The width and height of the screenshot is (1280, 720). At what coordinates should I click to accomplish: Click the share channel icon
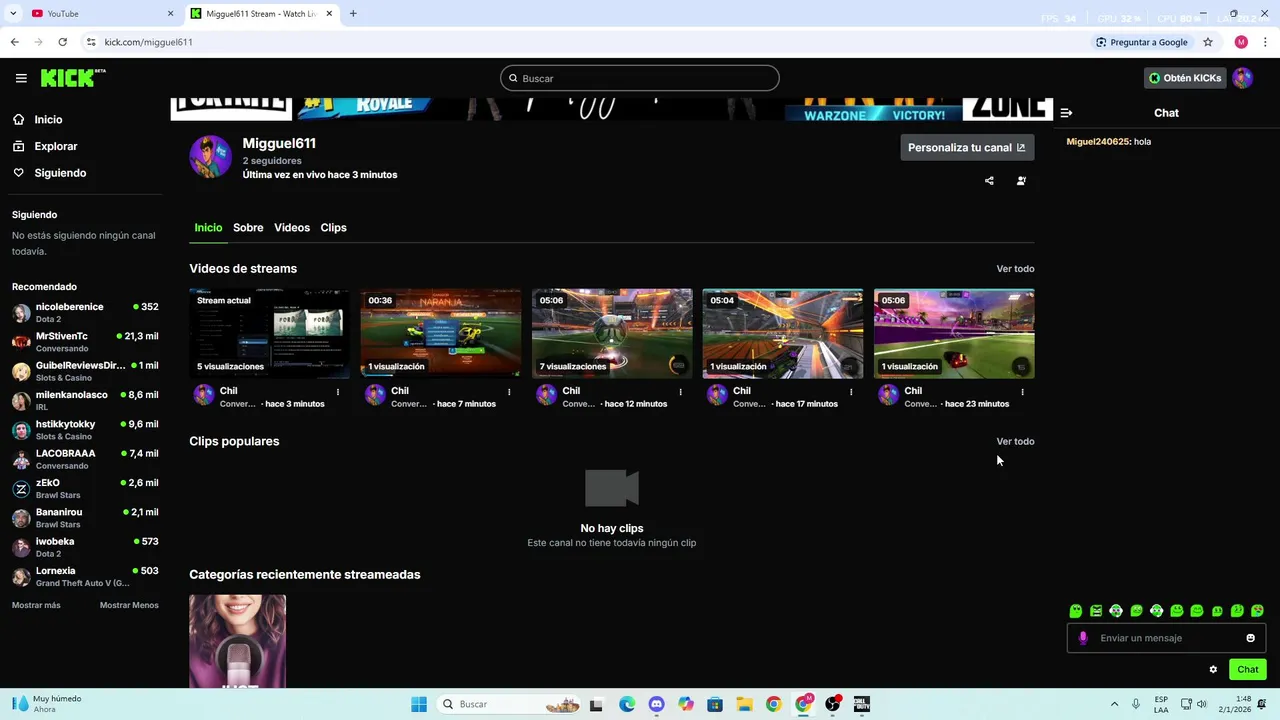(989, 181)
